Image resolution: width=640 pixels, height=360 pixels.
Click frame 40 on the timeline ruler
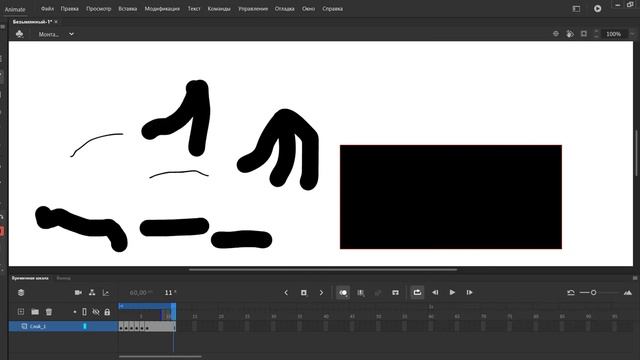[326, 316]
